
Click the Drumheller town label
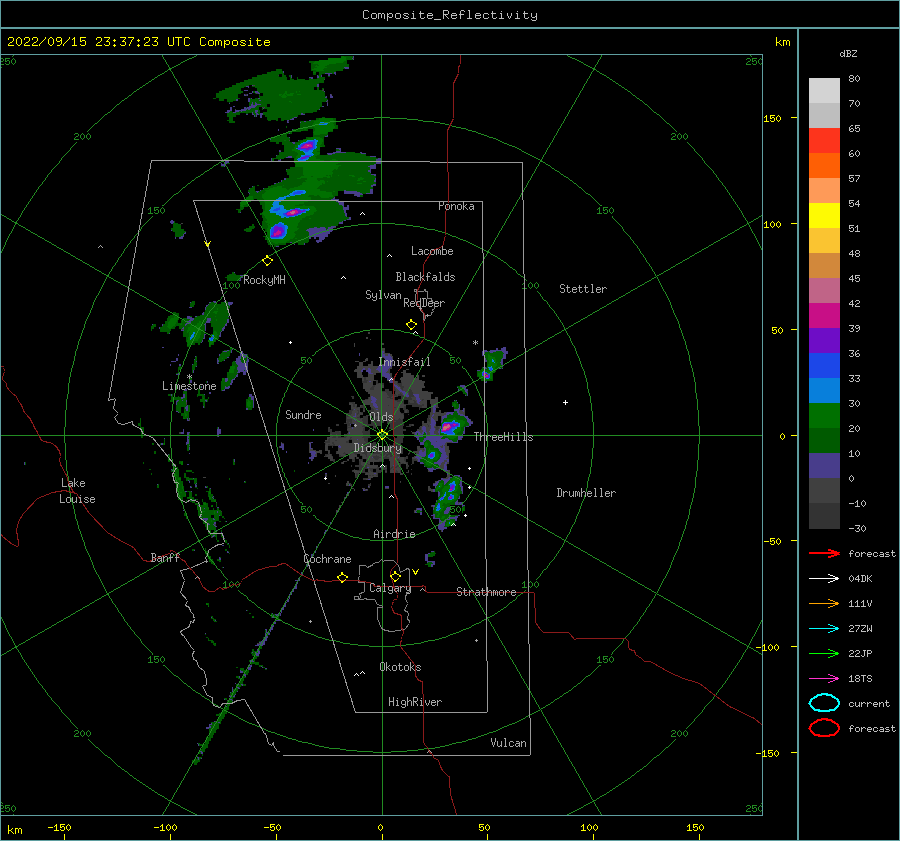point(586,493)
